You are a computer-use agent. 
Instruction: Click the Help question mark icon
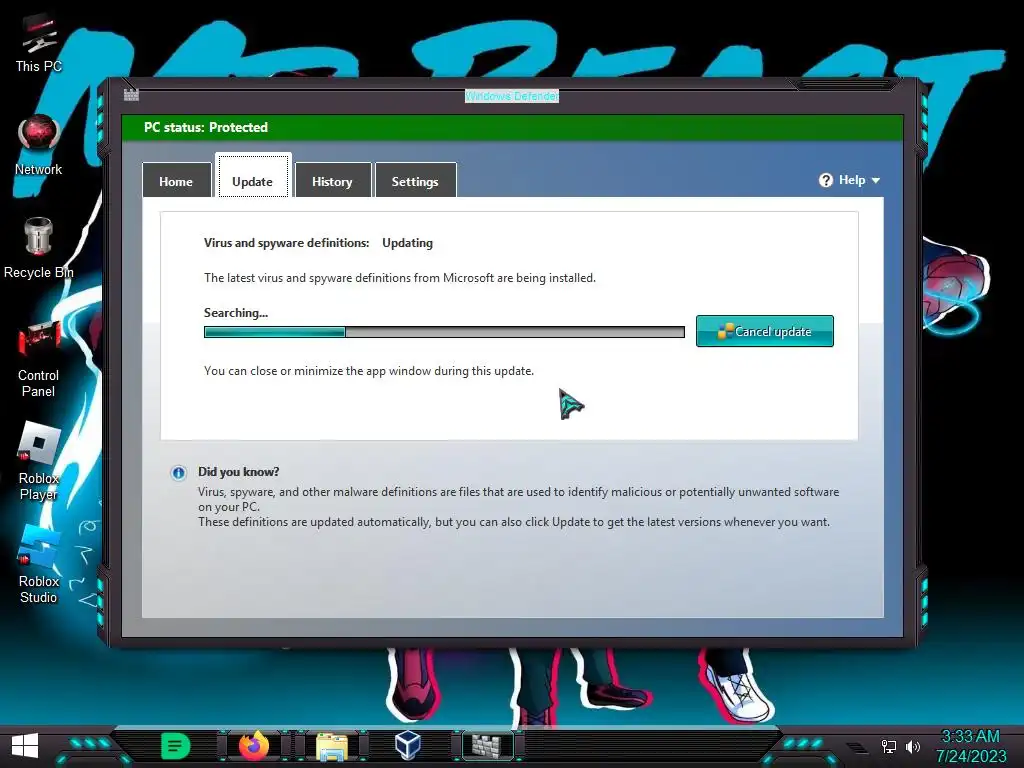click(826, 180)
